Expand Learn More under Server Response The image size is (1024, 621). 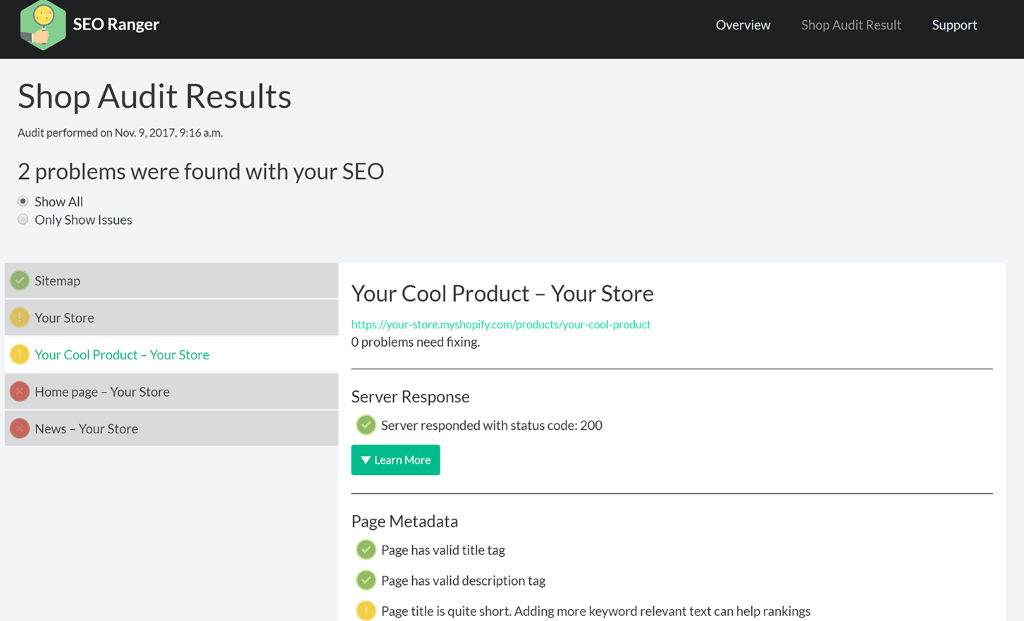(395, 460)
